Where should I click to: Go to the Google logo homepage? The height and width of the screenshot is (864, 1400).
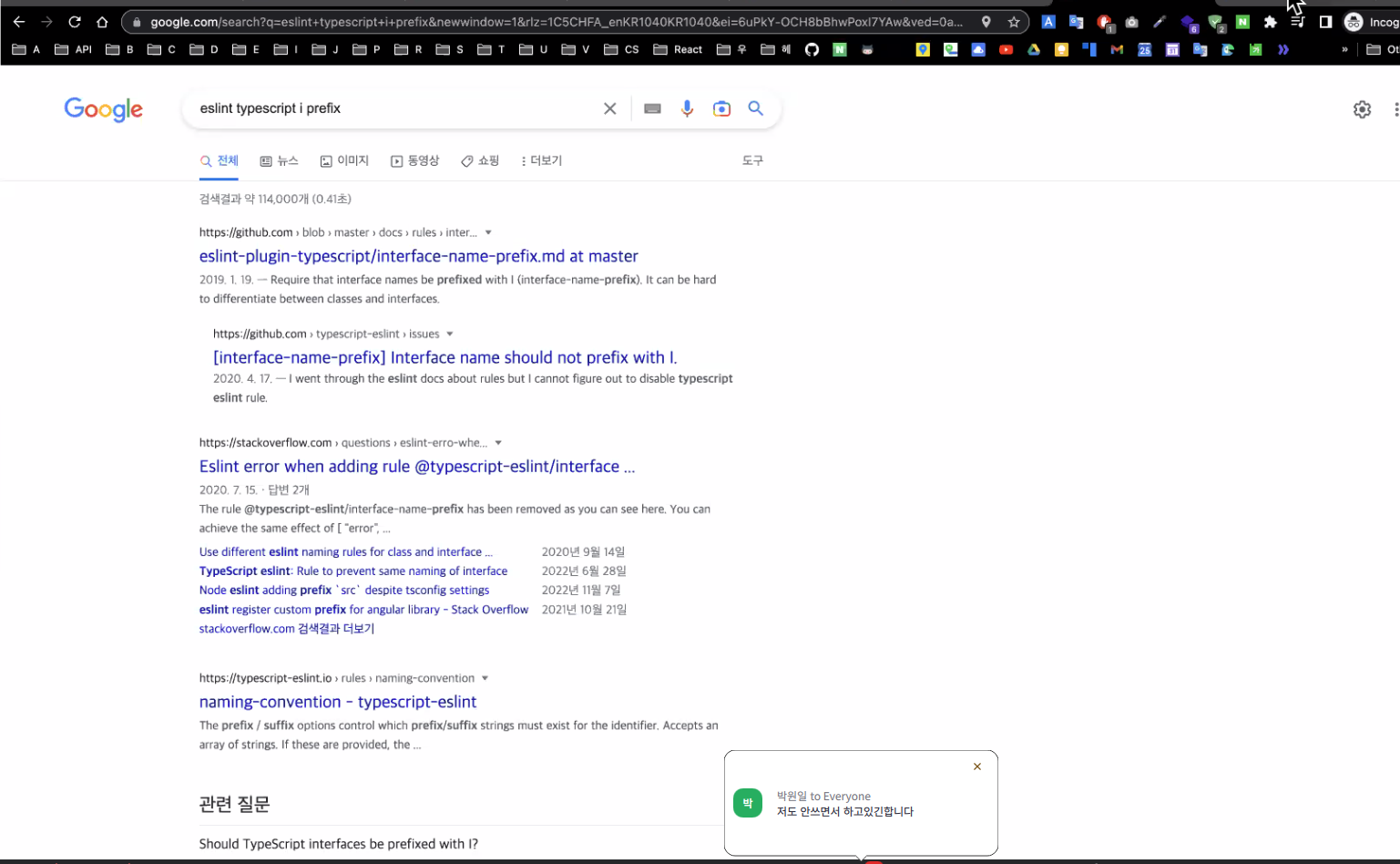[104, 109]
